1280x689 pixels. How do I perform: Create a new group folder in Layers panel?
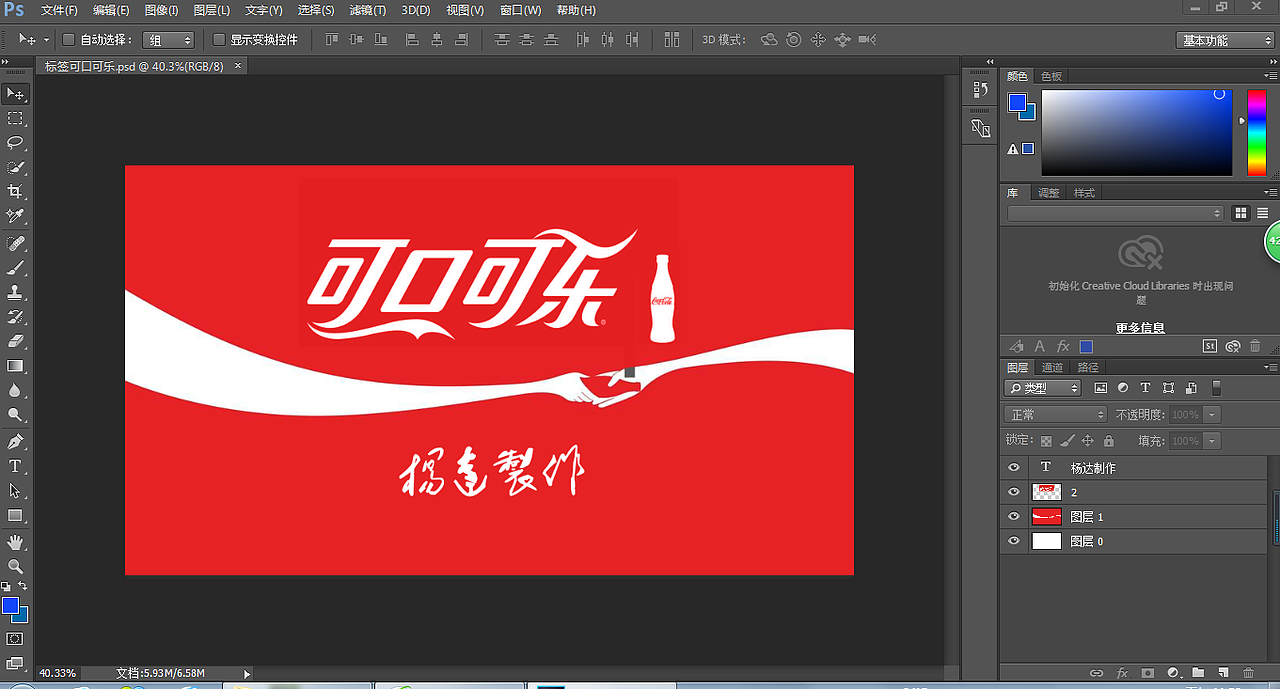point(1197,674)
